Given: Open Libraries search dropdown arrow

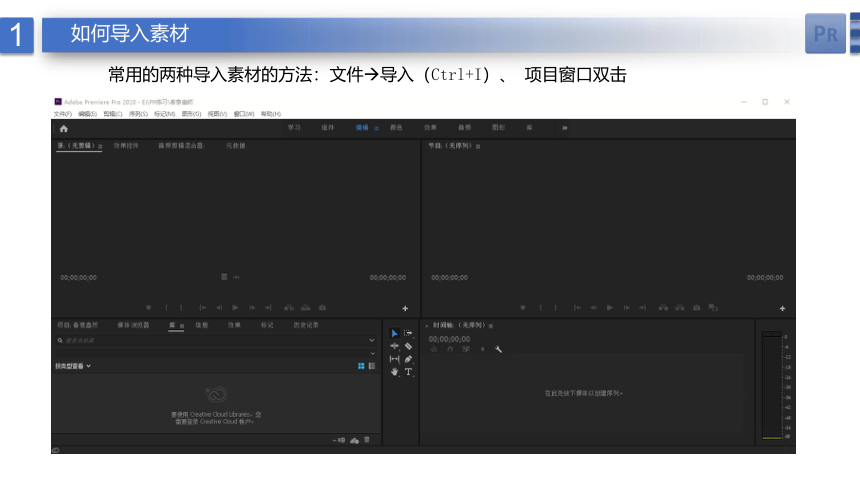Looking at the screenshot, I should click(x=372, y=341).
